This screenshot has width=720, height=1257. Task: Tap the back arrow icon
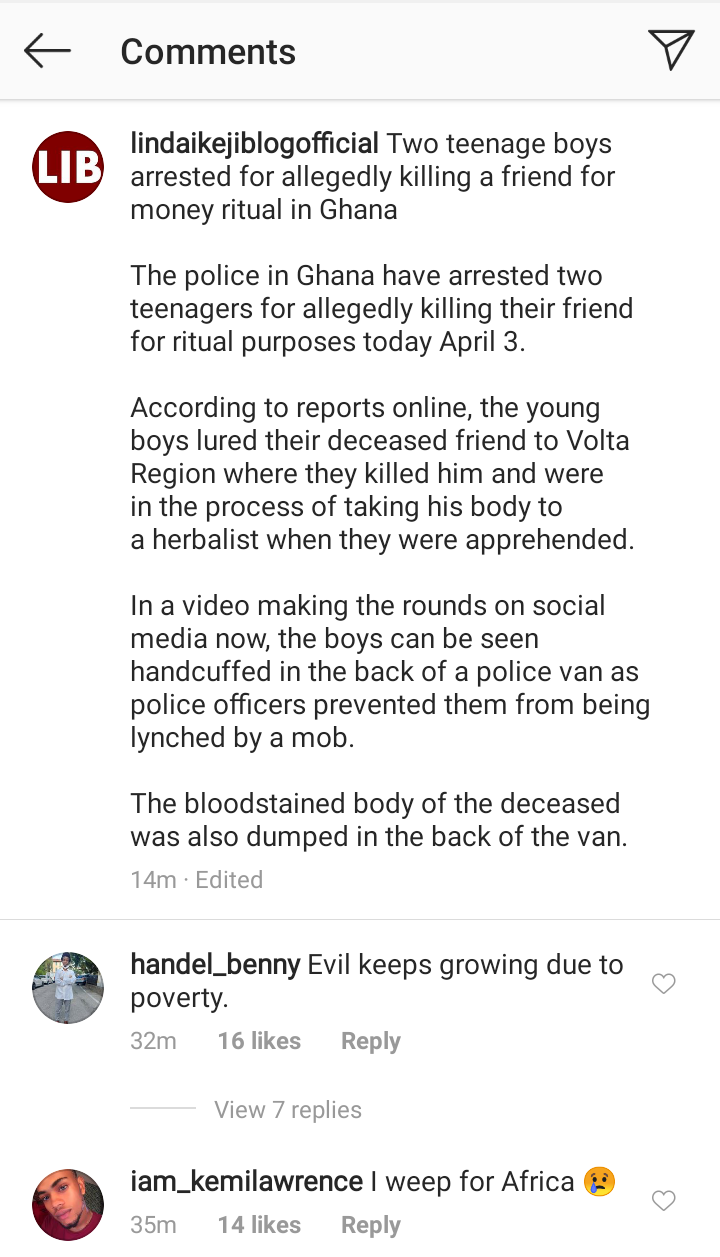[47, 51]
